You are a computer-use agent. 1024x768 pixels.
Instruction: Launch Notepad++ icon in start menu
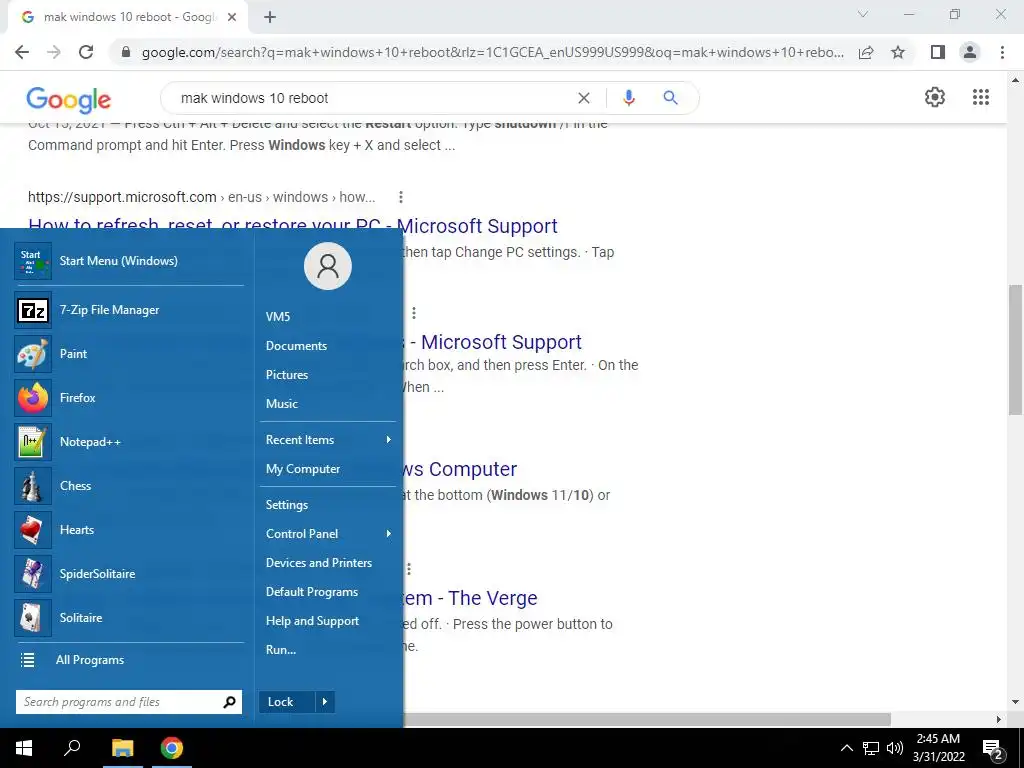pyautogui.click(x=33, y=441)
